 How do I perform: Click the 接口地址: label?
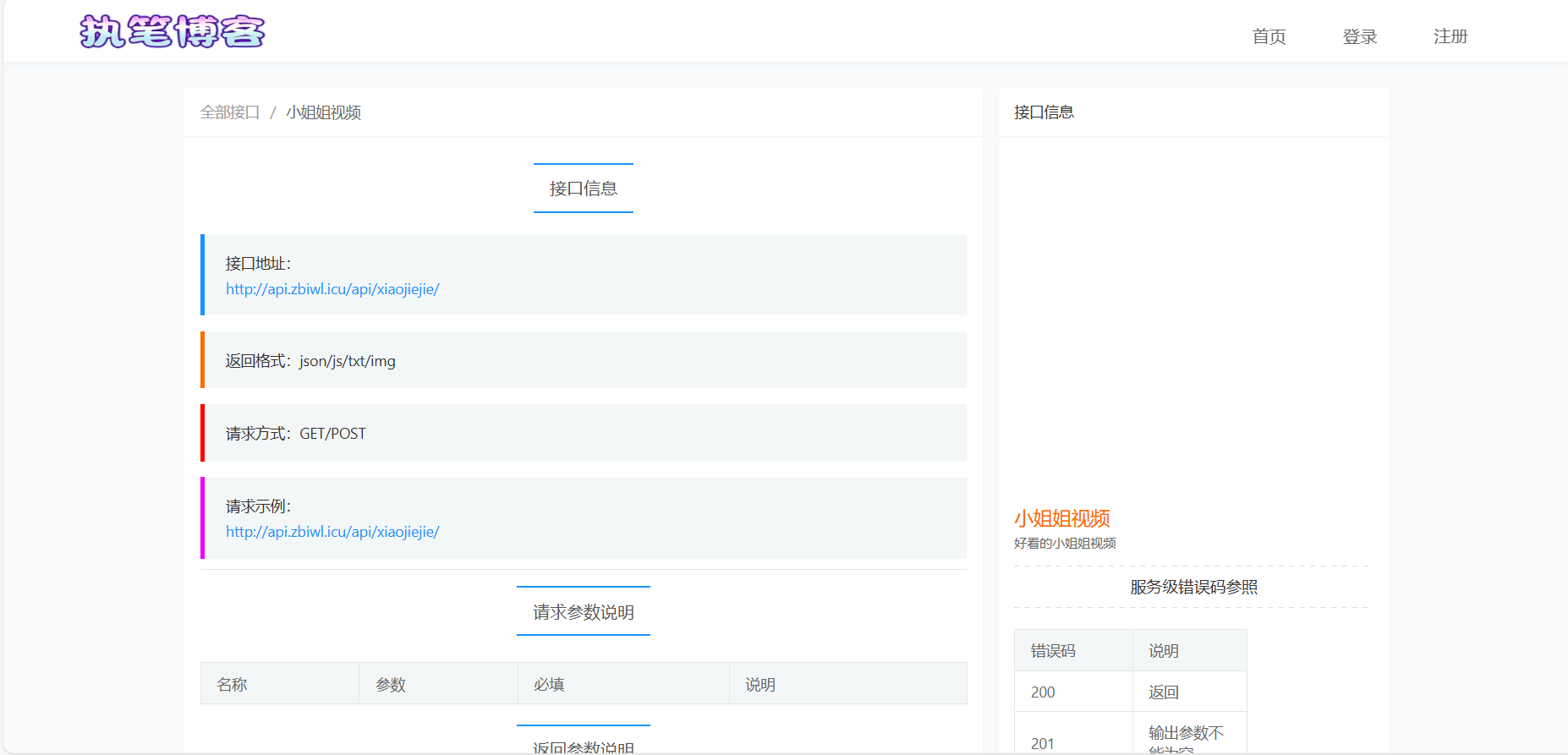[x=258, y=264]
